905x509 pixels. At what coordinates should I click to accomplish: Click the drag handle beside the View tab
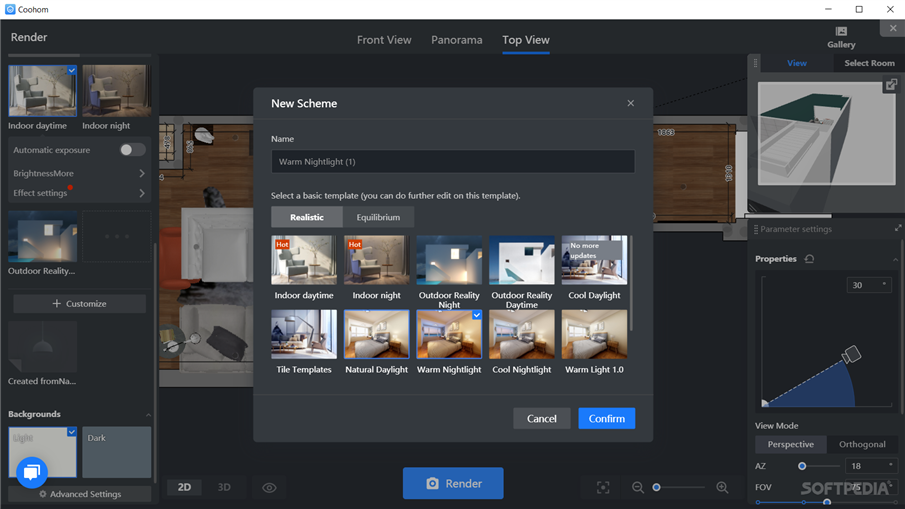click(755, 63)
